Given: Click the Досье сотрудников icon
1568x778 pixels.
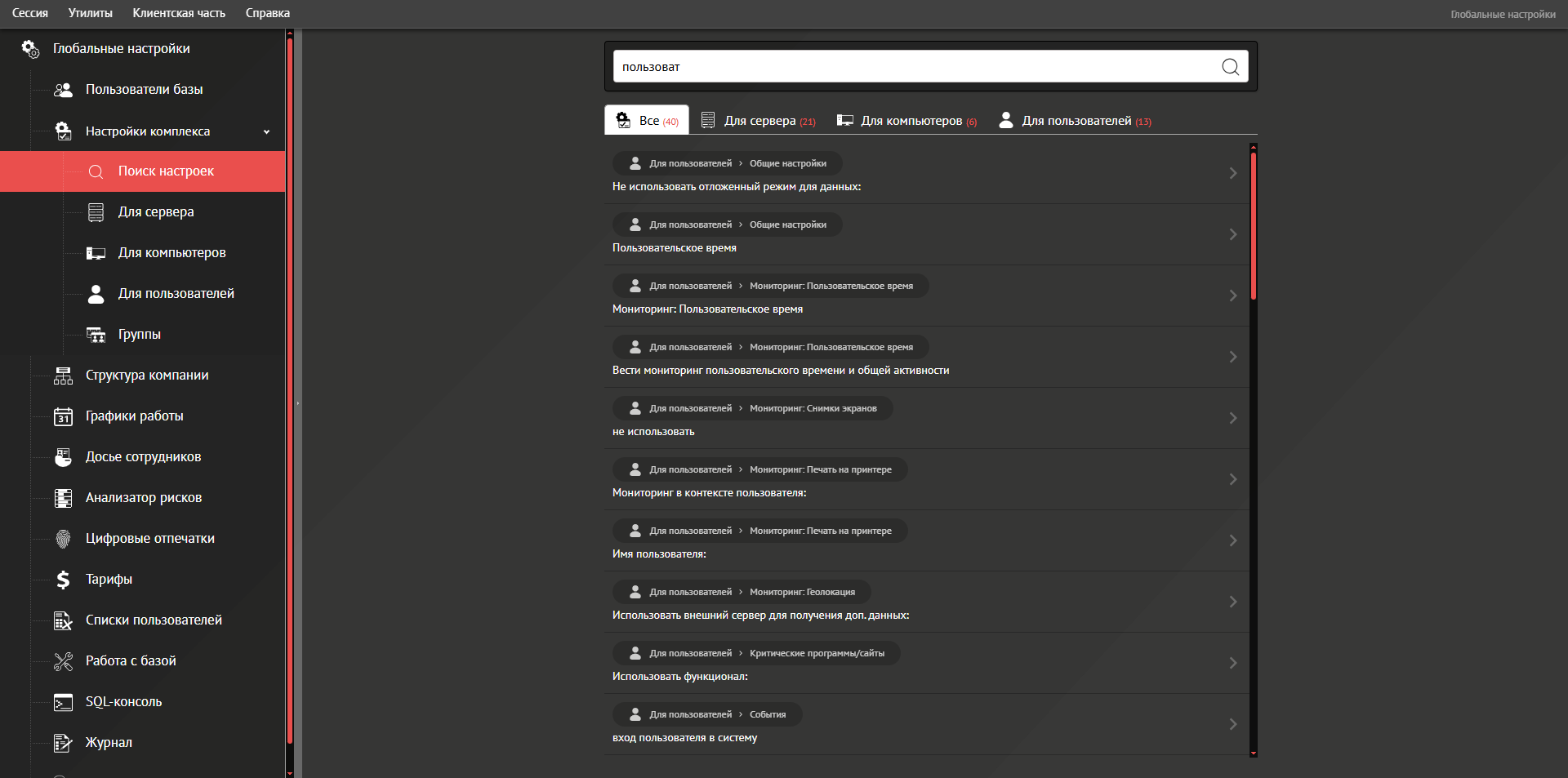Looking at the screenshot, I should 63,457.
